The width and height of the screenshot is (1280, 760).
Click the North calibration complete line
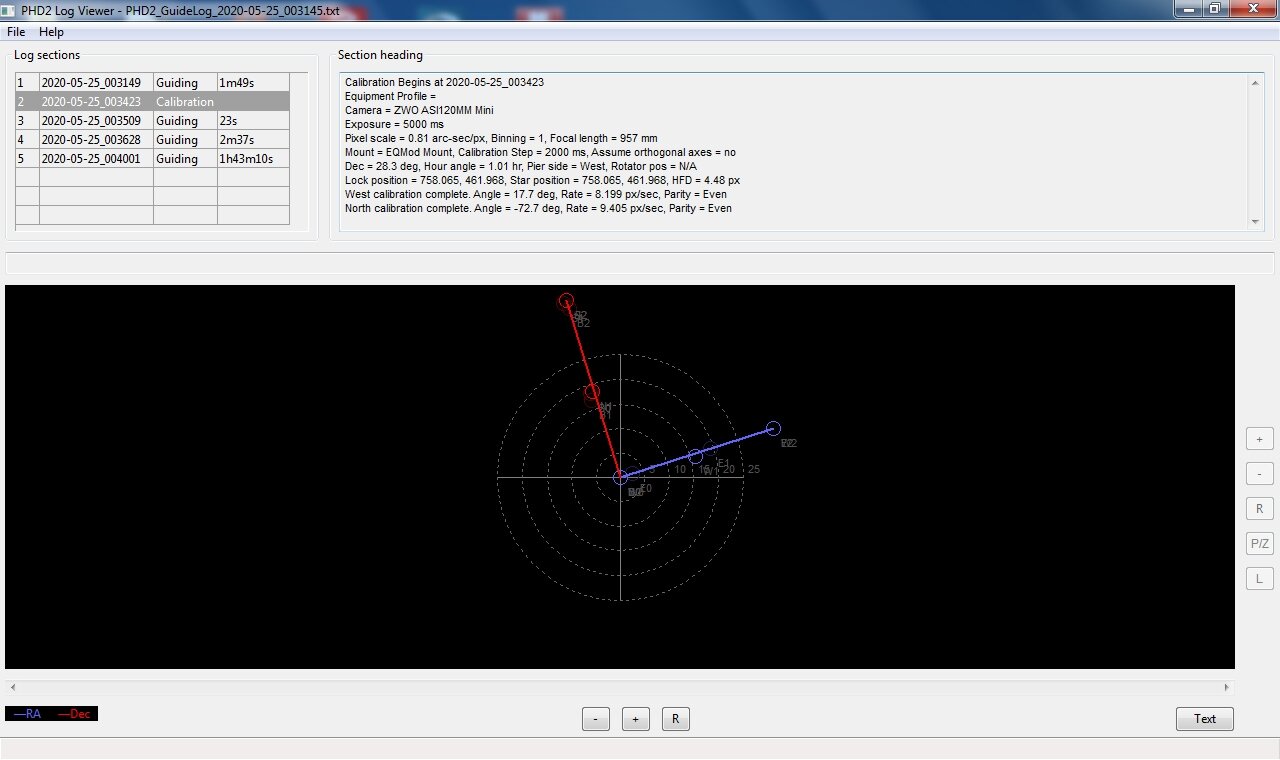coord(538,208)
